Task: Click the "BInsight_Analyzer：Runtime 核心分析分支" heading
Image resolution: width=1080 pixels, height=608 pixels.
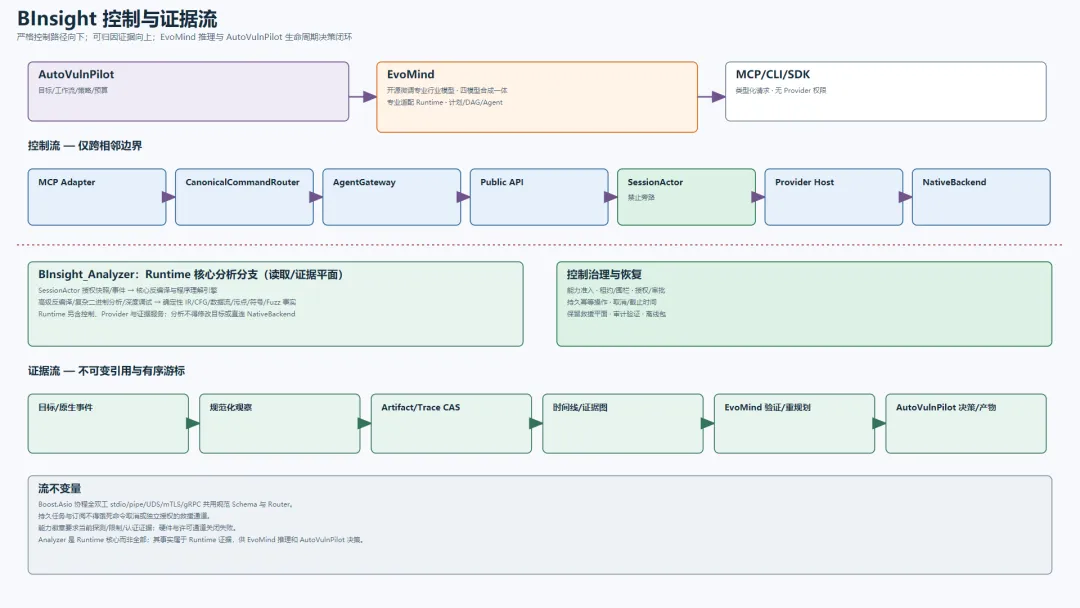Action: tap(190, 275)
